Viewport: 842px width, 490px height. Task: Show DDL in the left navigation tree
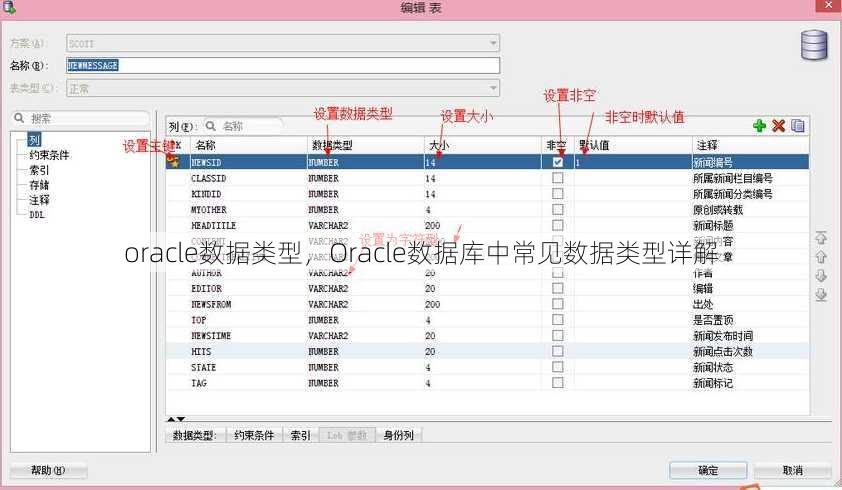[37, 214]
